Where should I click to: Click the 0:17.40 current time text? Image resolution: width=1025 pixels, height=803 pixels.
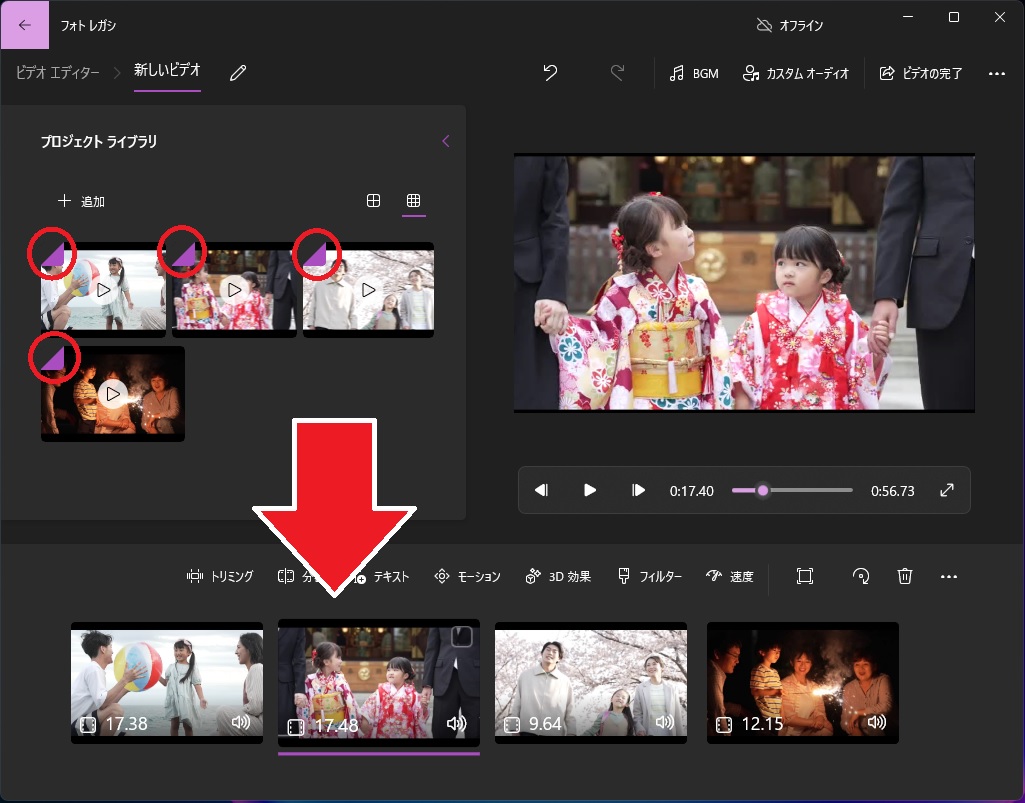click(692, 490)
